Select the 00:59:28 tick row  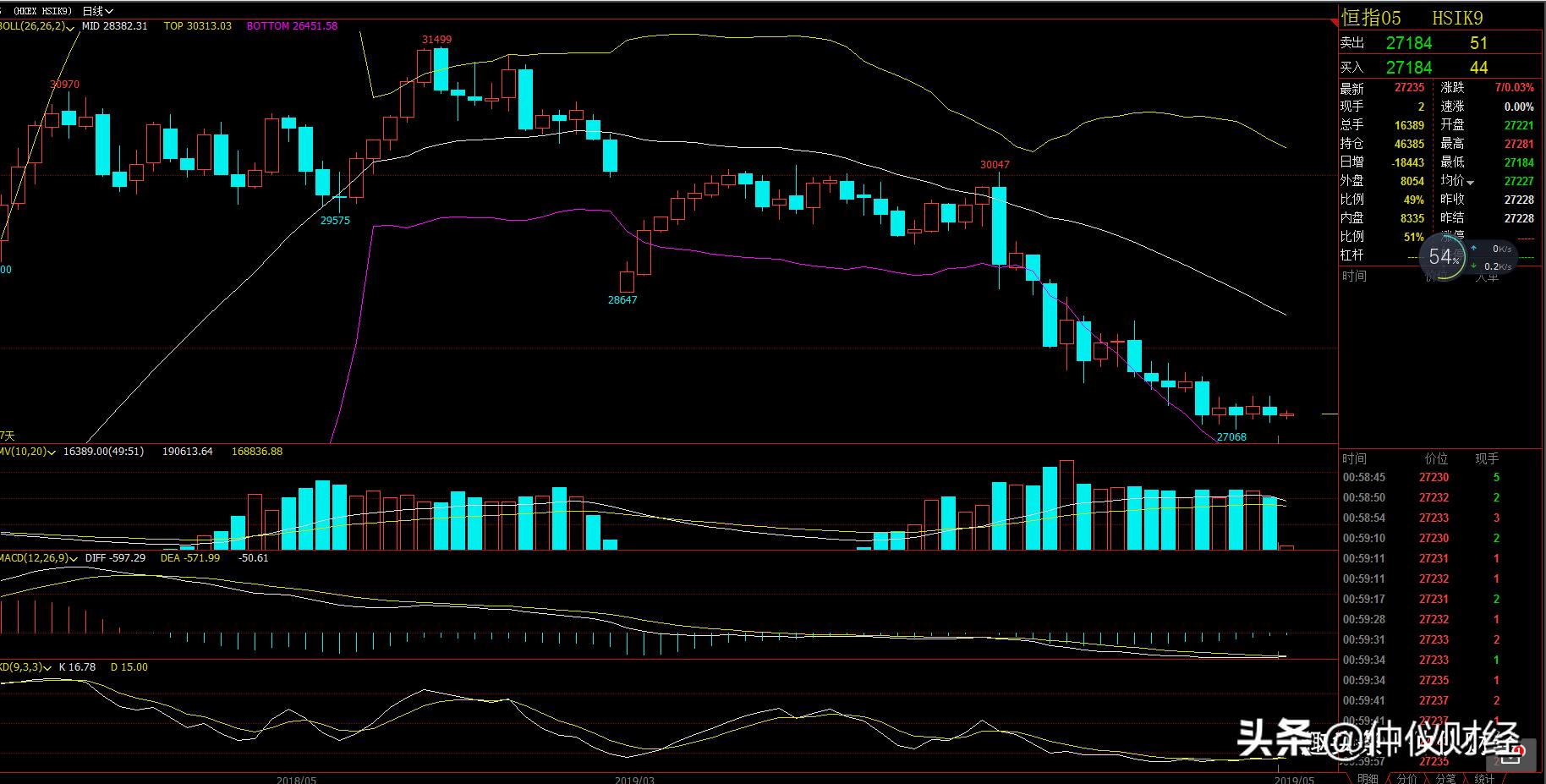pyautogui.click(x=1441, y=620)
